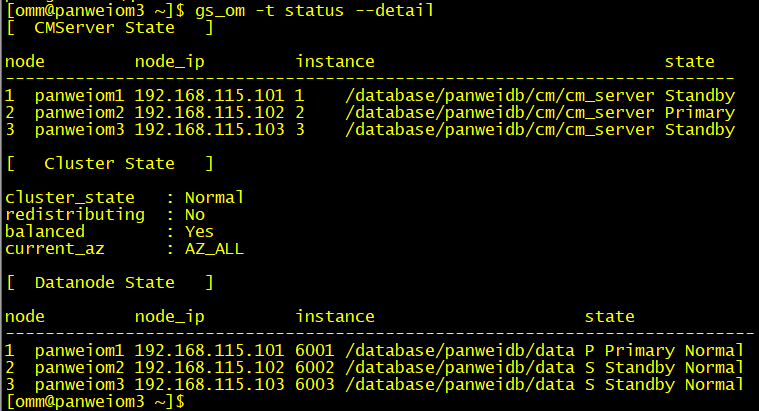Click the balanced value Yes

pyautogui.click(x=199, y=231)
